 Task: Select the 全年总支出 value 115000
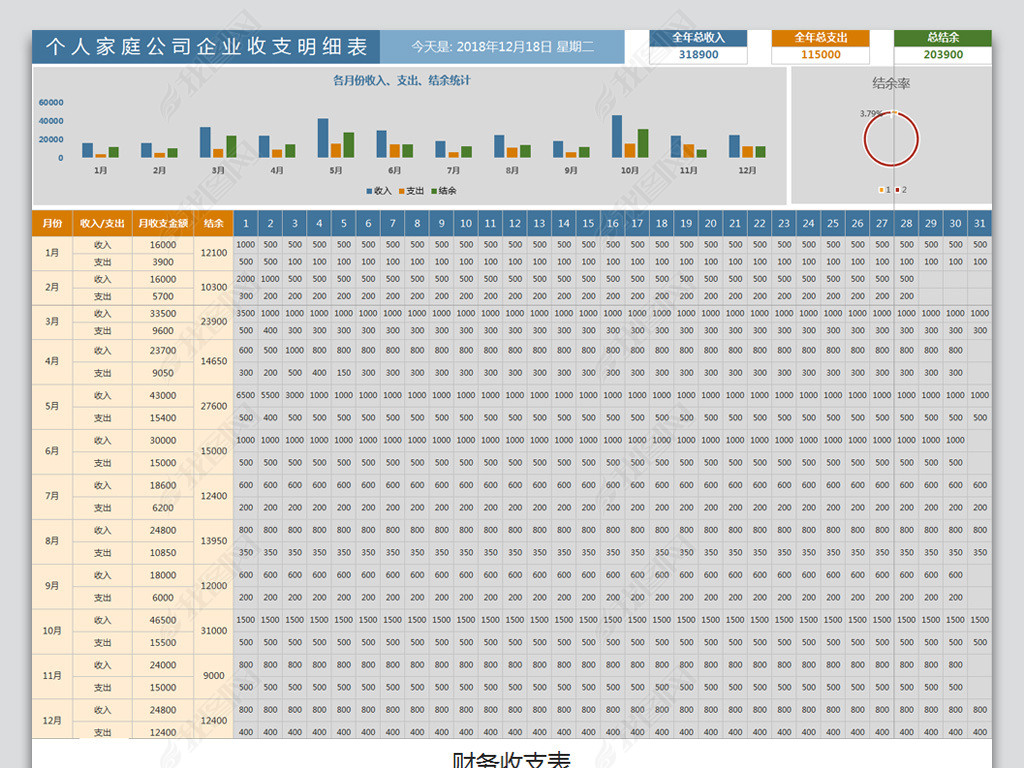click(x=820, y=55)
